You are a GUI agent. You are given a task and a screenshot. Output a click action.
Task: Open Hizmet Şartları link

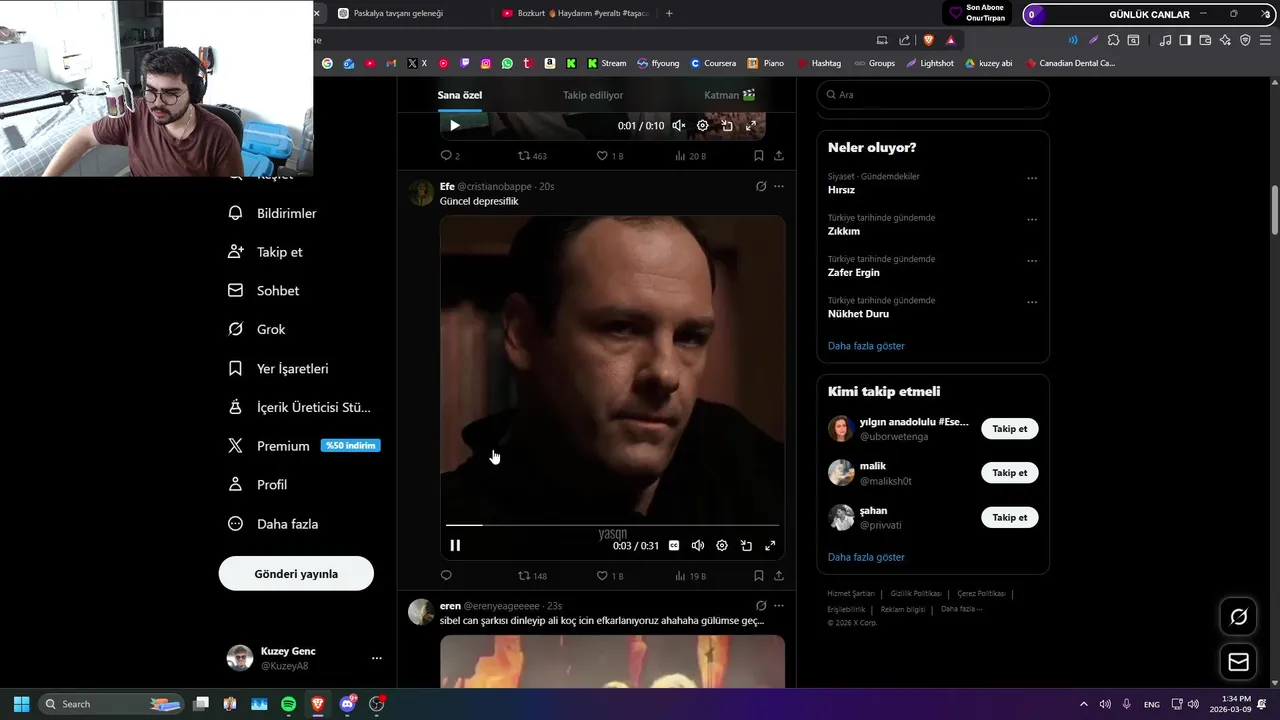851,594
